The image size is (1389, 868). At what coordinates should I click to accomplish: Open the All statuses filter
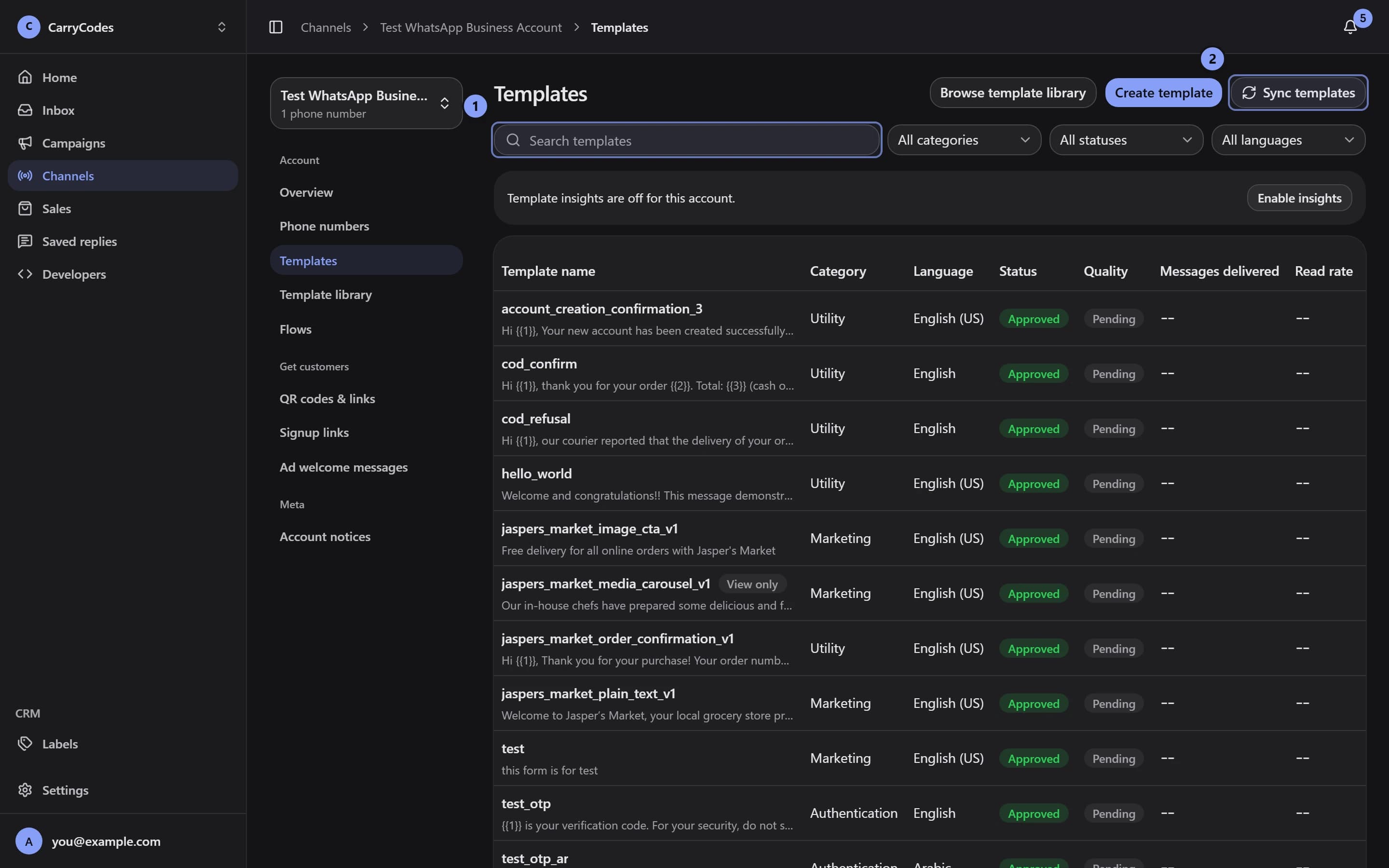1126,140
